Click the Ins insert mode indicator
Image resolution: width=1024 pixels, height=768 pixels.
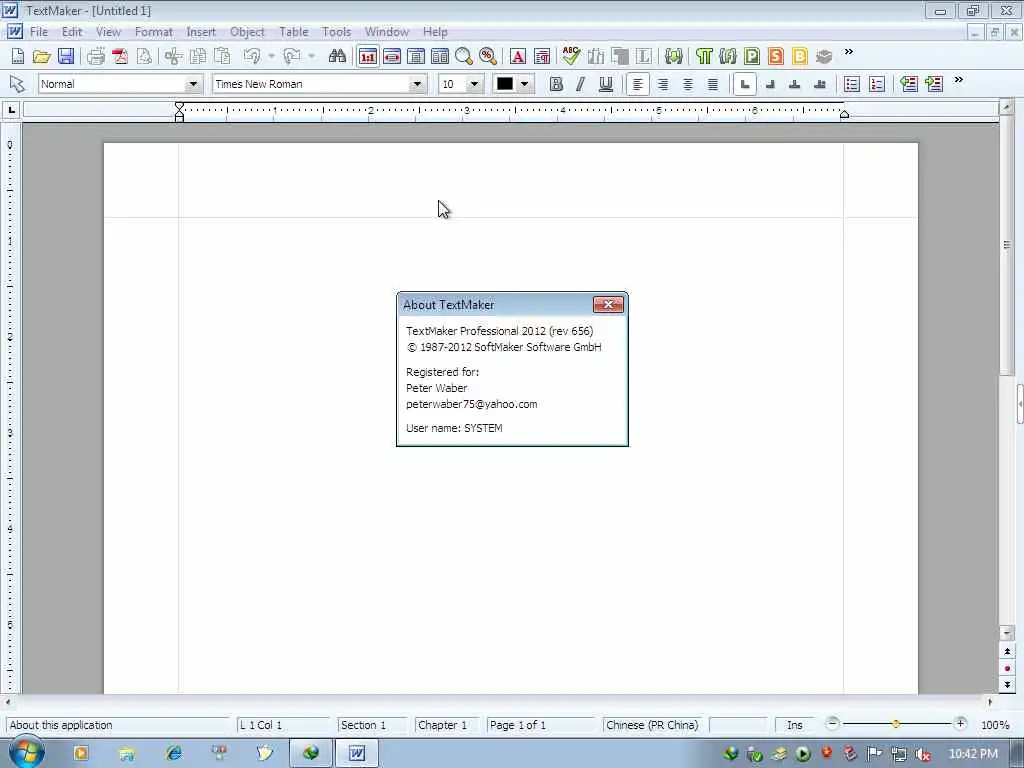pyautogui.click(x=795, y=725)
